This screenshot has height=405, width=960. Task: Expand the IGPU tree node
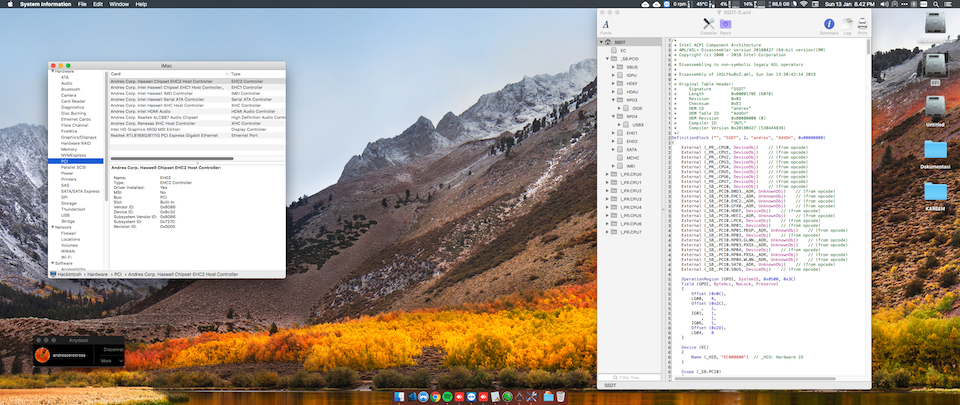(613, 75)
